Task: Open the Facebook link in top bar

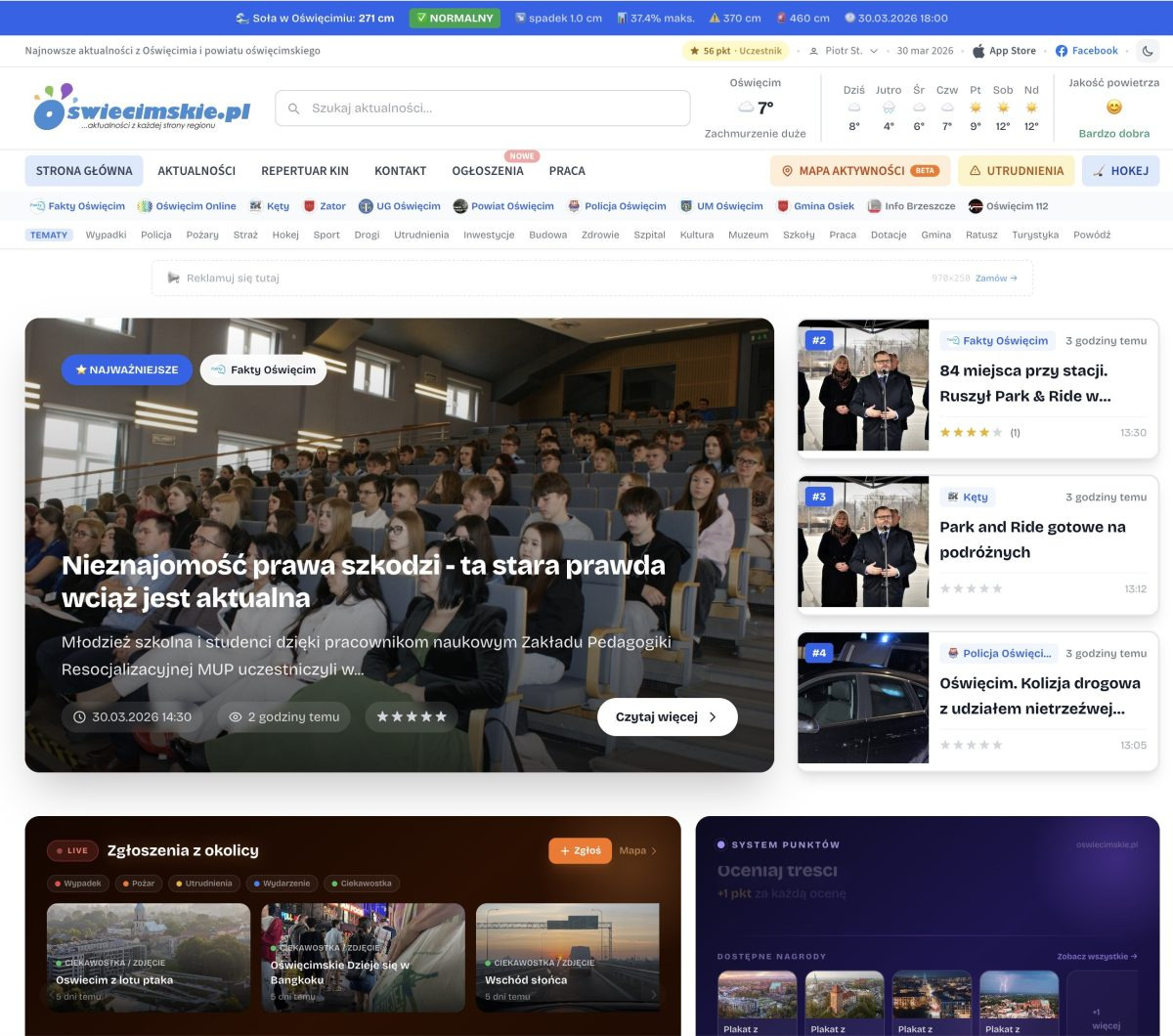Action: (x=1086, y=51)
